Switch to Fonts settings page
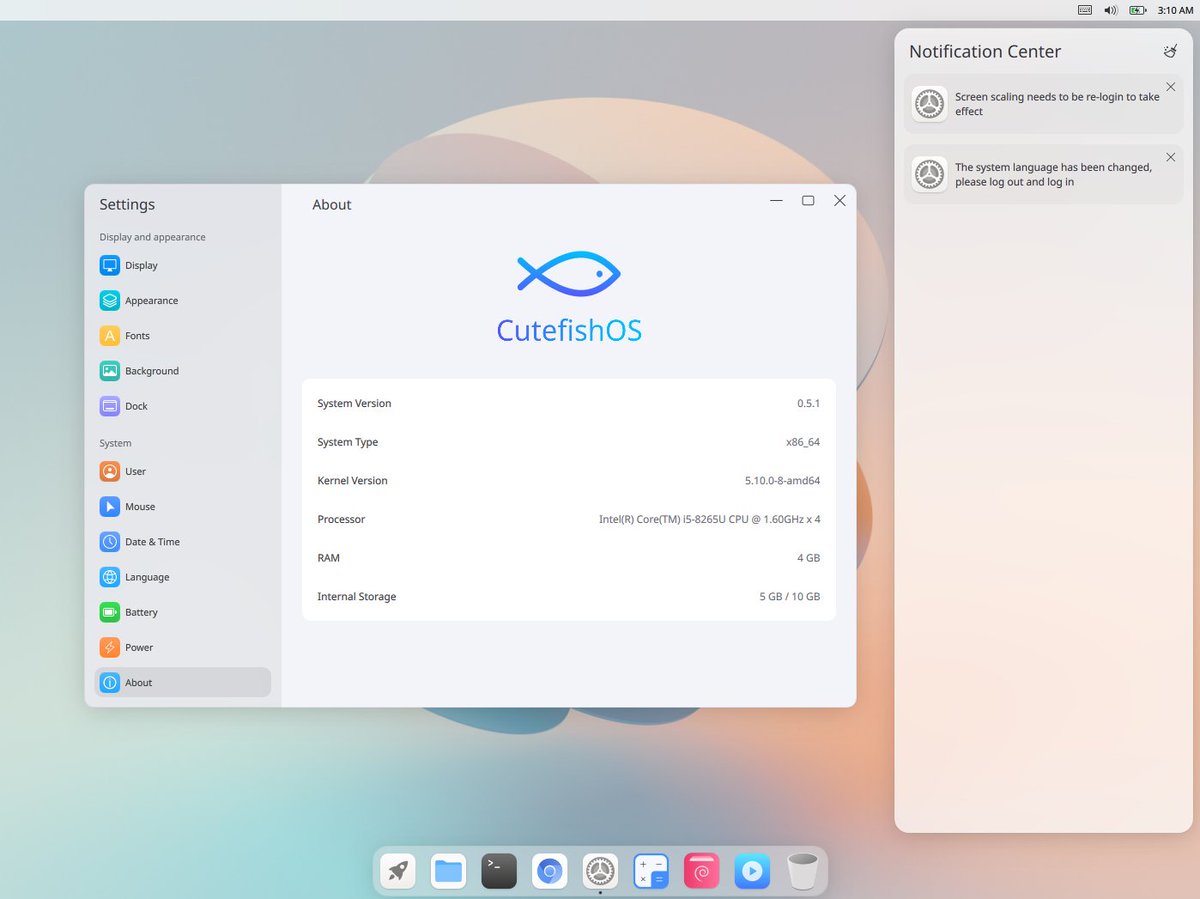Image resolution: width=1200 pixels, height=899 pixels. pyautogui.click(x=183, y=336)
